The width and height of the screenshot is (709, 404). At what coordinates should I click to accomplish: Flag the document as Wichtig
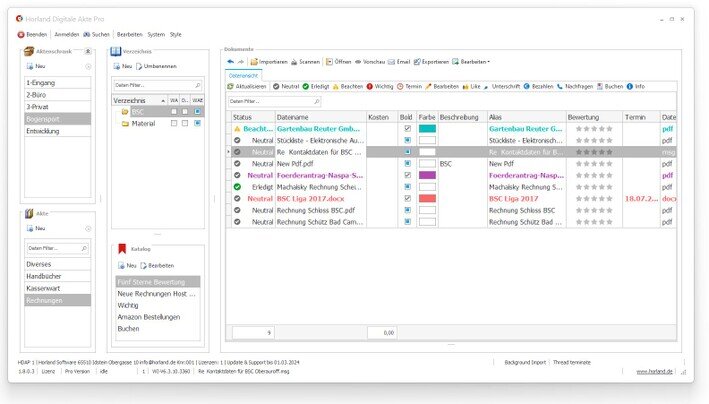point(380,86)
